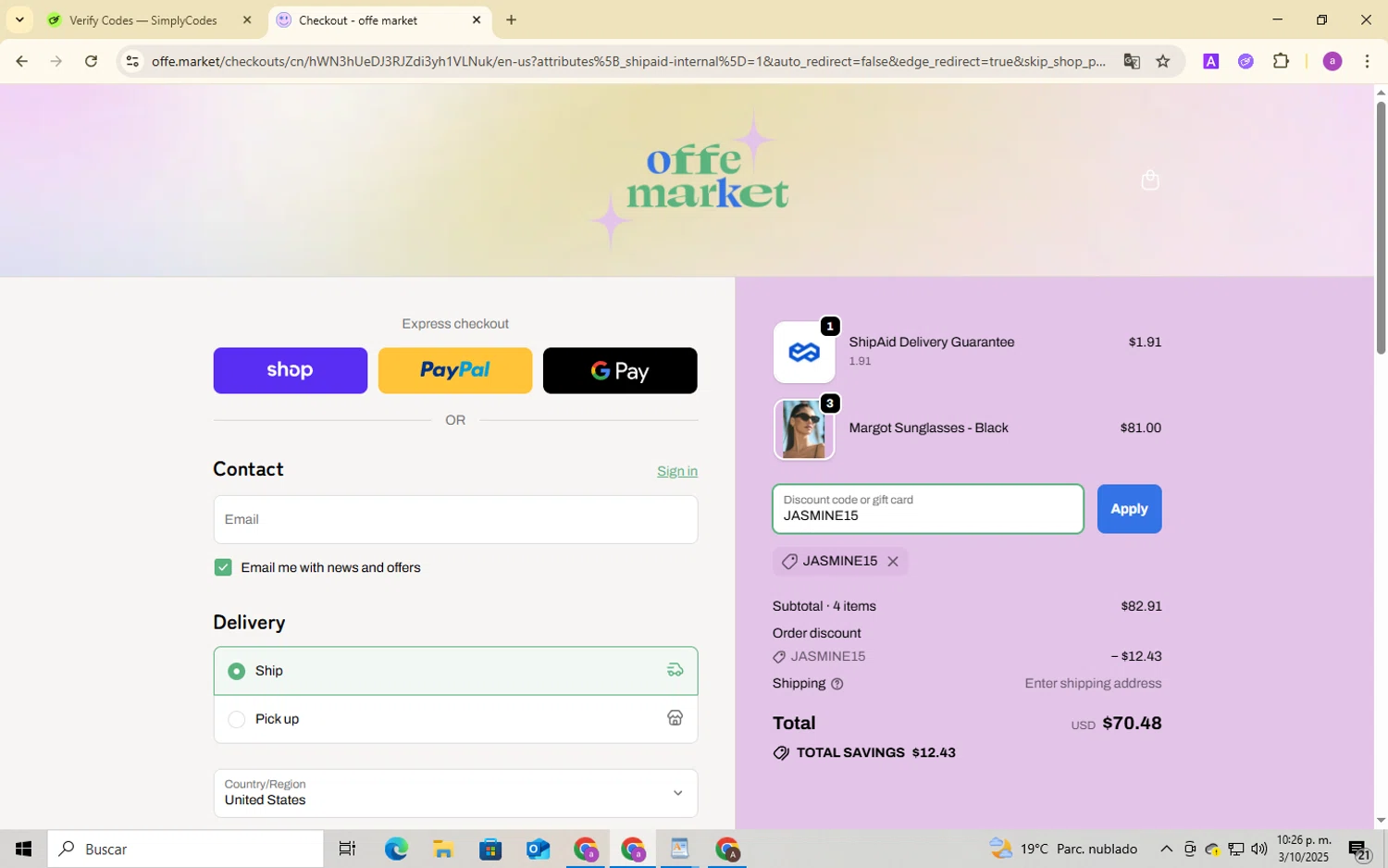1388x868 pixels.
Task: Click the $70.48 total amount
Action: coord(1132,724)
